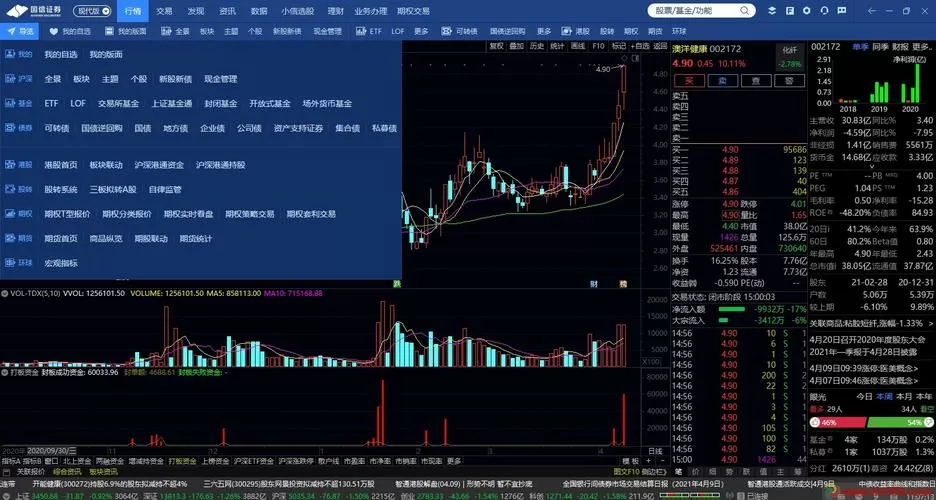Screen dimensions: 936x500
Task: Open the stacked layers icon in title bar
Action: pyautogui.click(x=772, y=11)
